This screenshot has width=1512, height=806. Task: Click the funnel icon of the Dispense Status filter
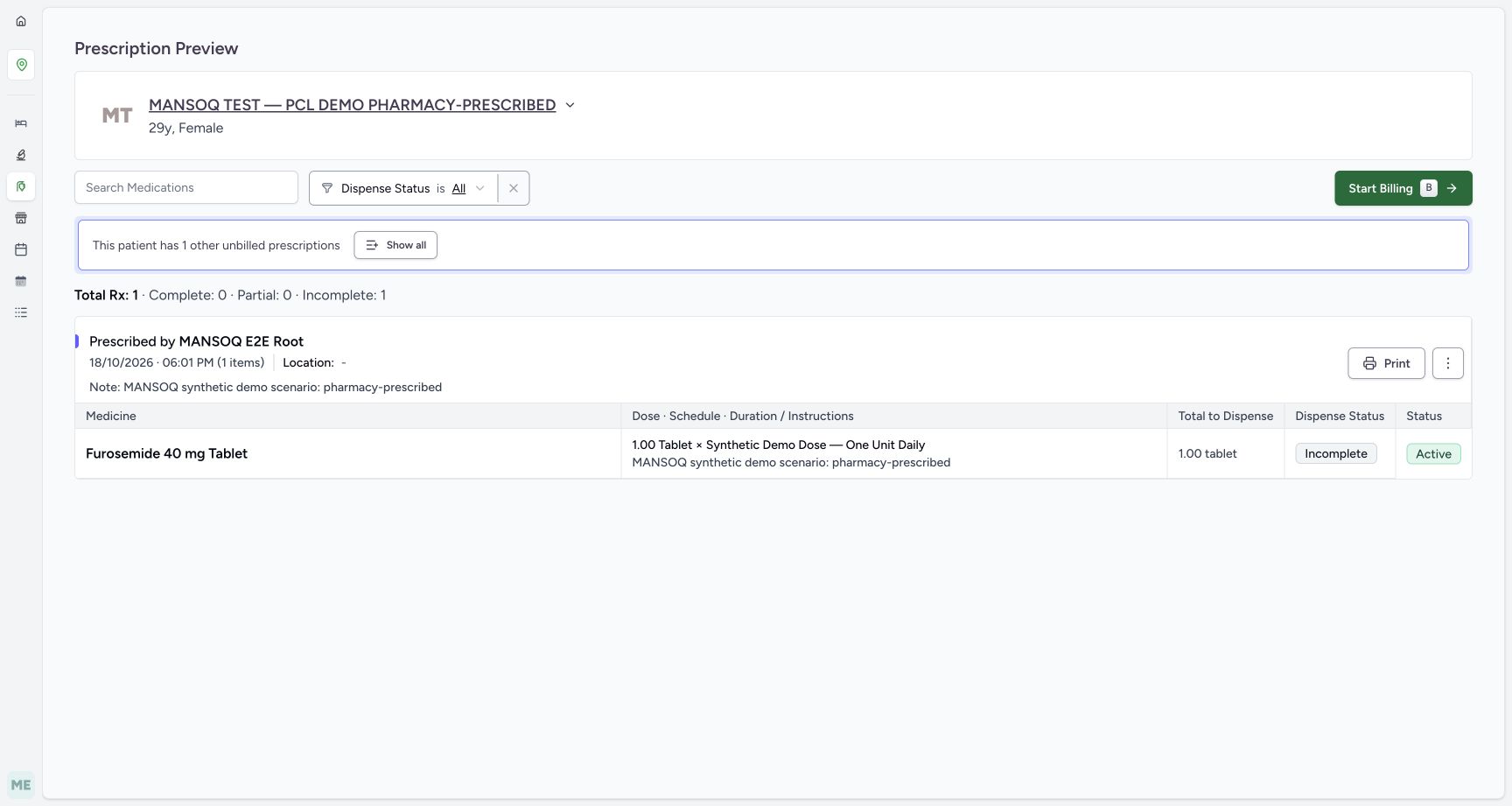point(327,188)
